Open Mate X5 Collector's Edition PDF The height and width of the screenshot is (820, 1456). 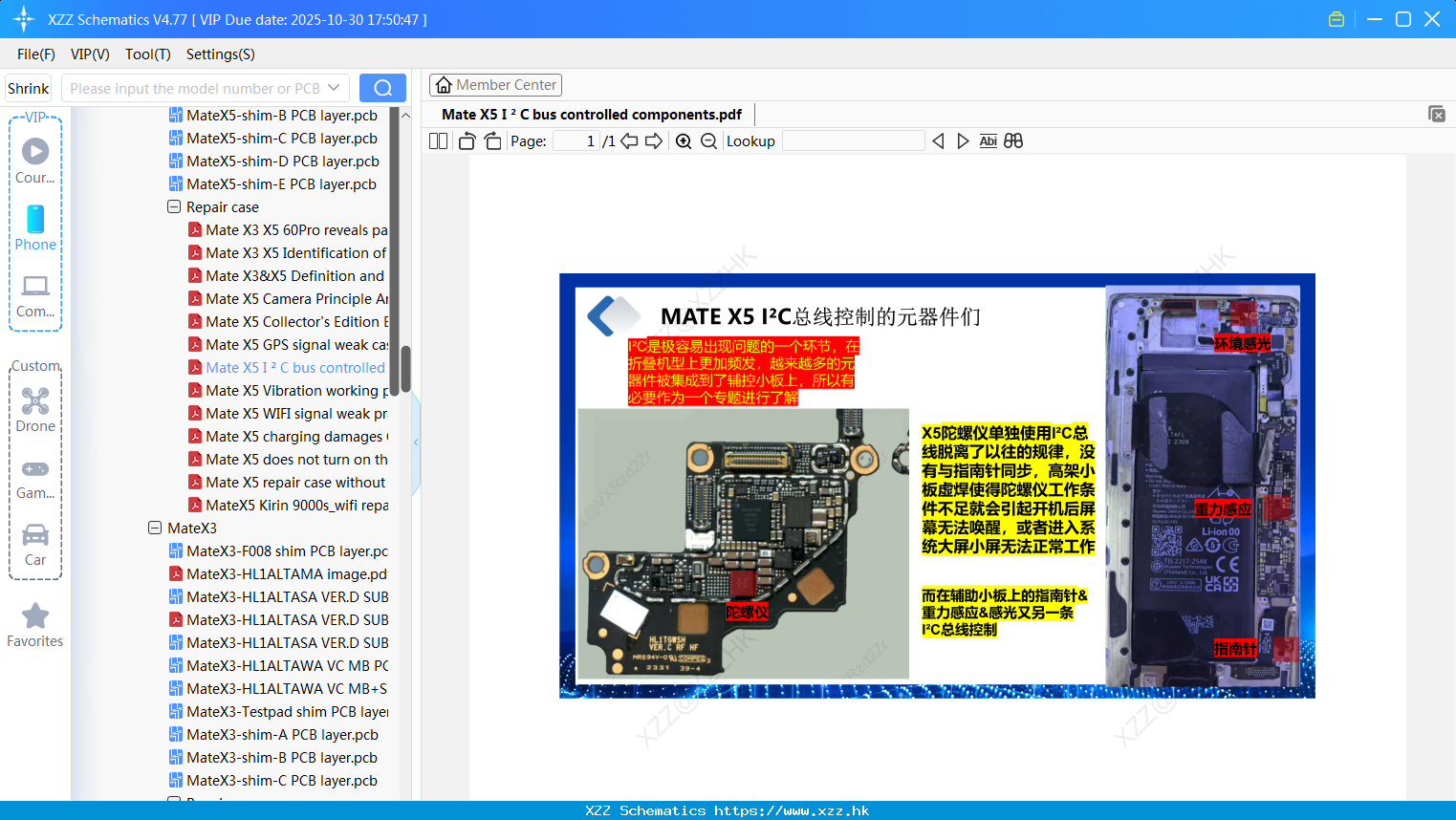tap(288, 321)
